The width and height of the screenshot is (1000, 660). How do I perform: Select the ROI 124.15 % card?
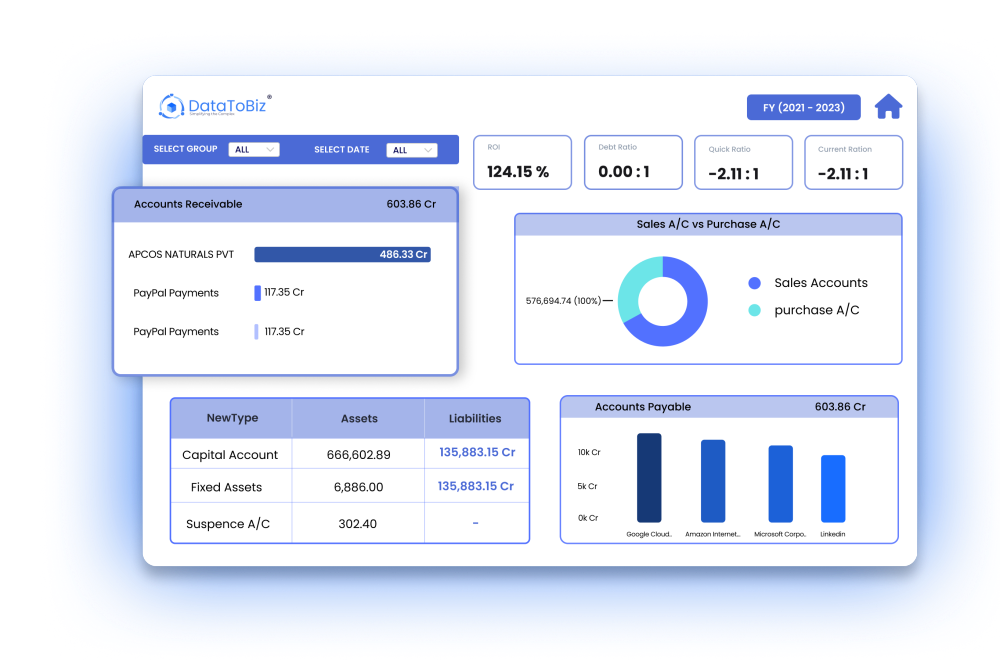[x=522, y=163]
